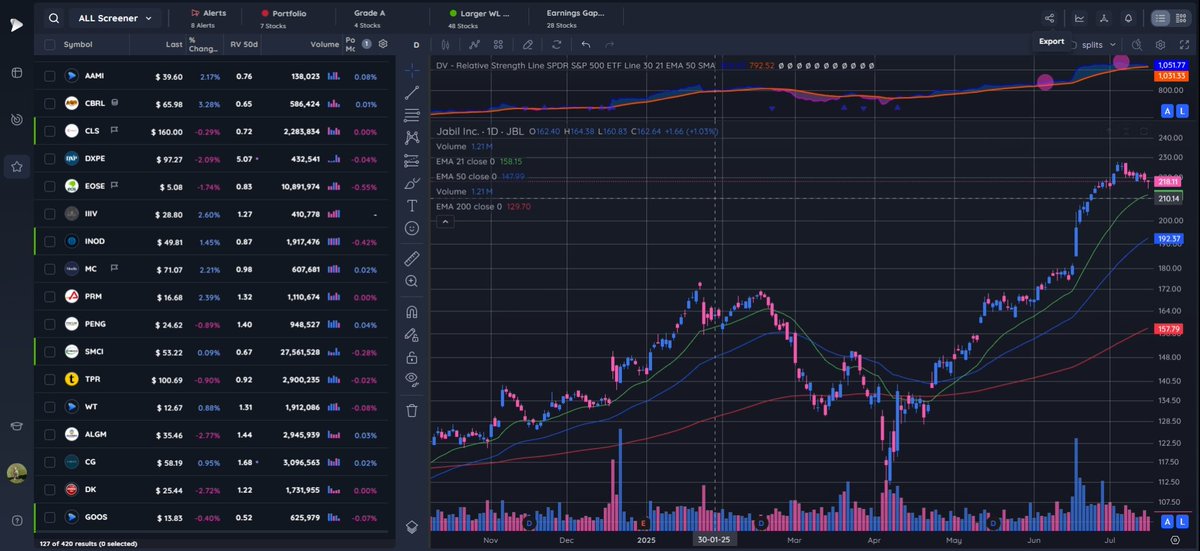Switch to grid view layout toggle
The width and height of the screenshot is (1200, 551).
click(1181, 18)
